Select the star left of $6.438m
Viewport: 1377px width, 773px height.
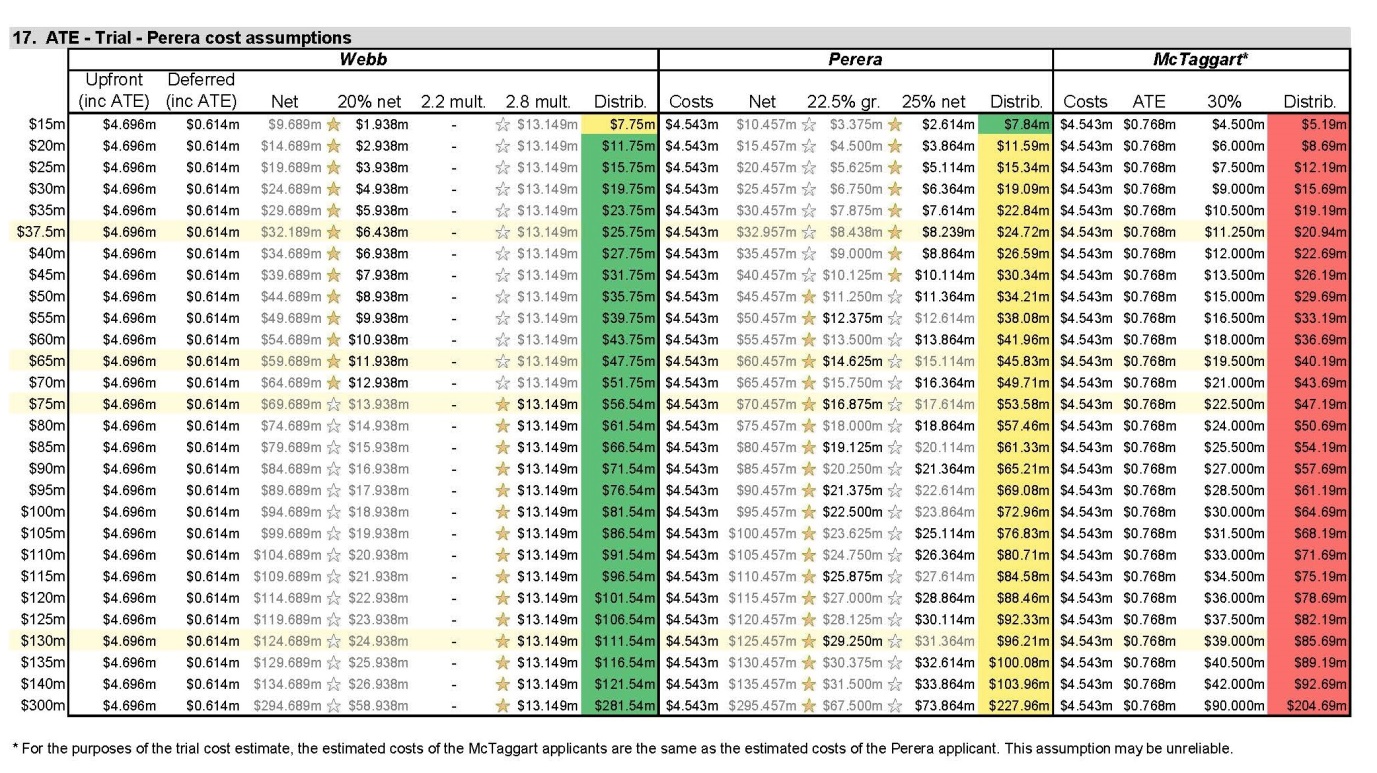[x=334, y=233]
